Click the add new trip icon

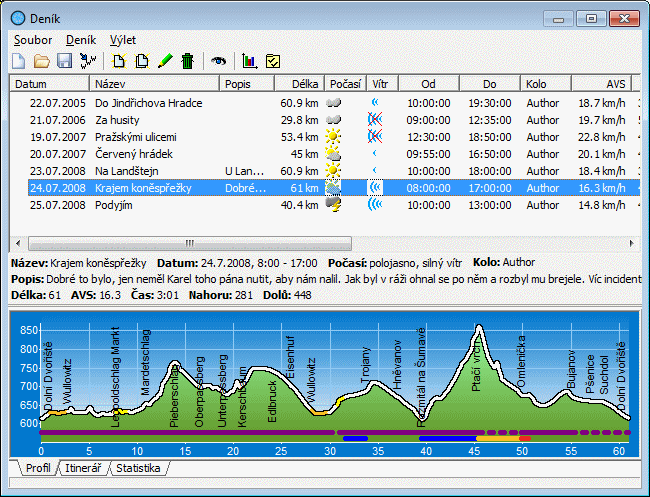tap(120, 61)
